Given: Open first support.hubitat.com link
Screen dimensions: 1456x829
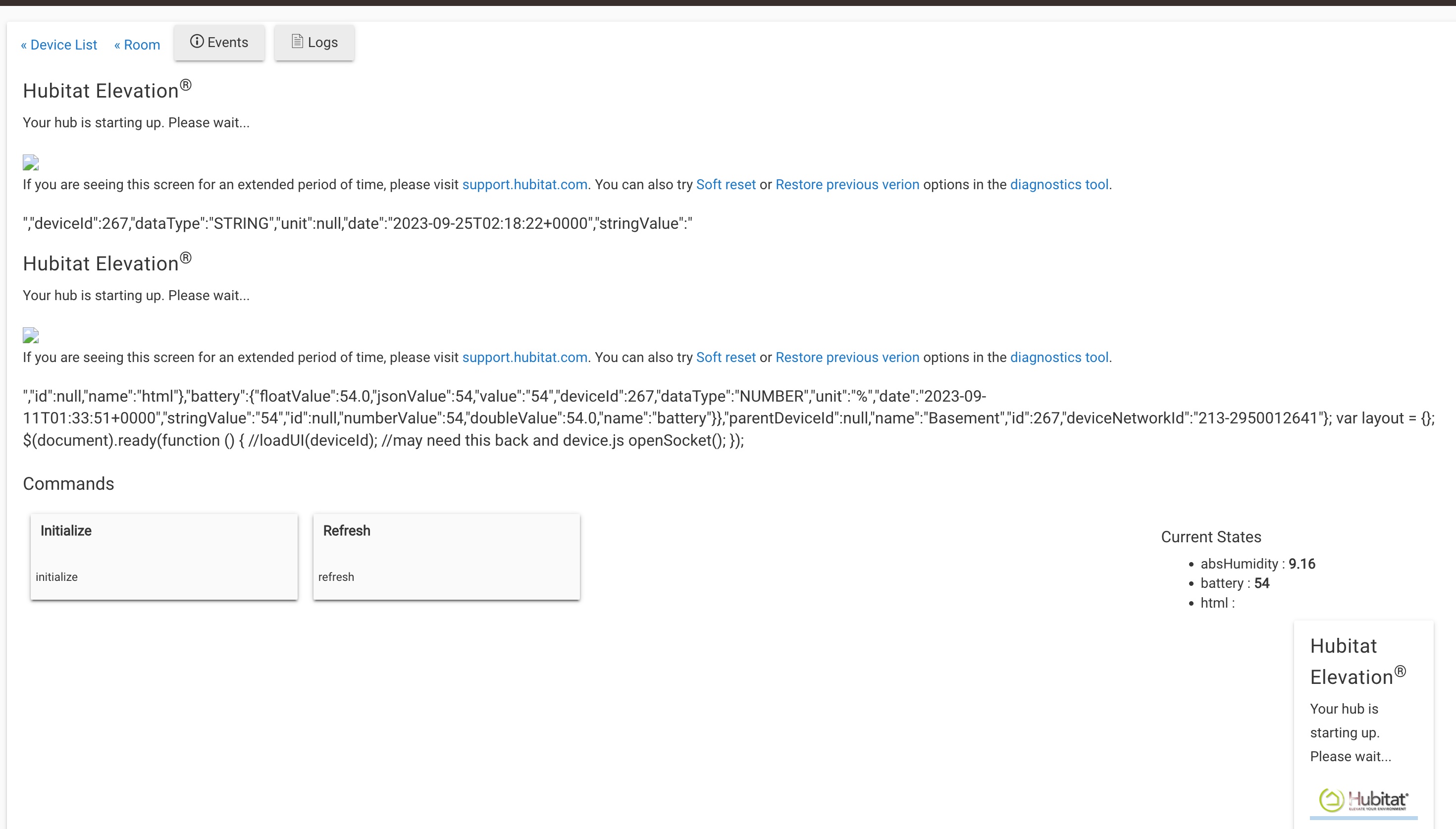Looking at the screenshot, I should [x=524, y=185].
